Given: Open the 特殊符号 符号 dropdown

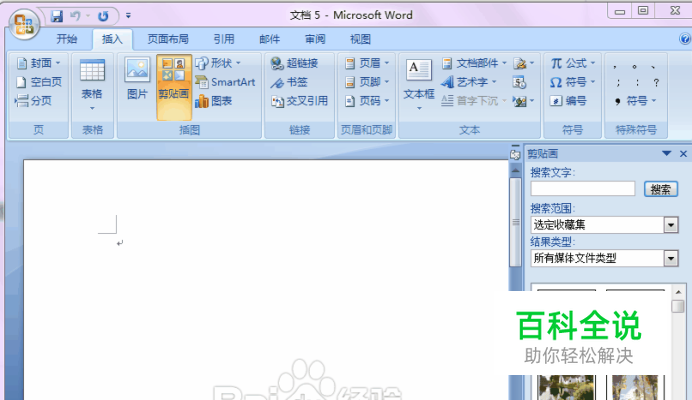Looking at the screenshot, I should coord(636,101).
